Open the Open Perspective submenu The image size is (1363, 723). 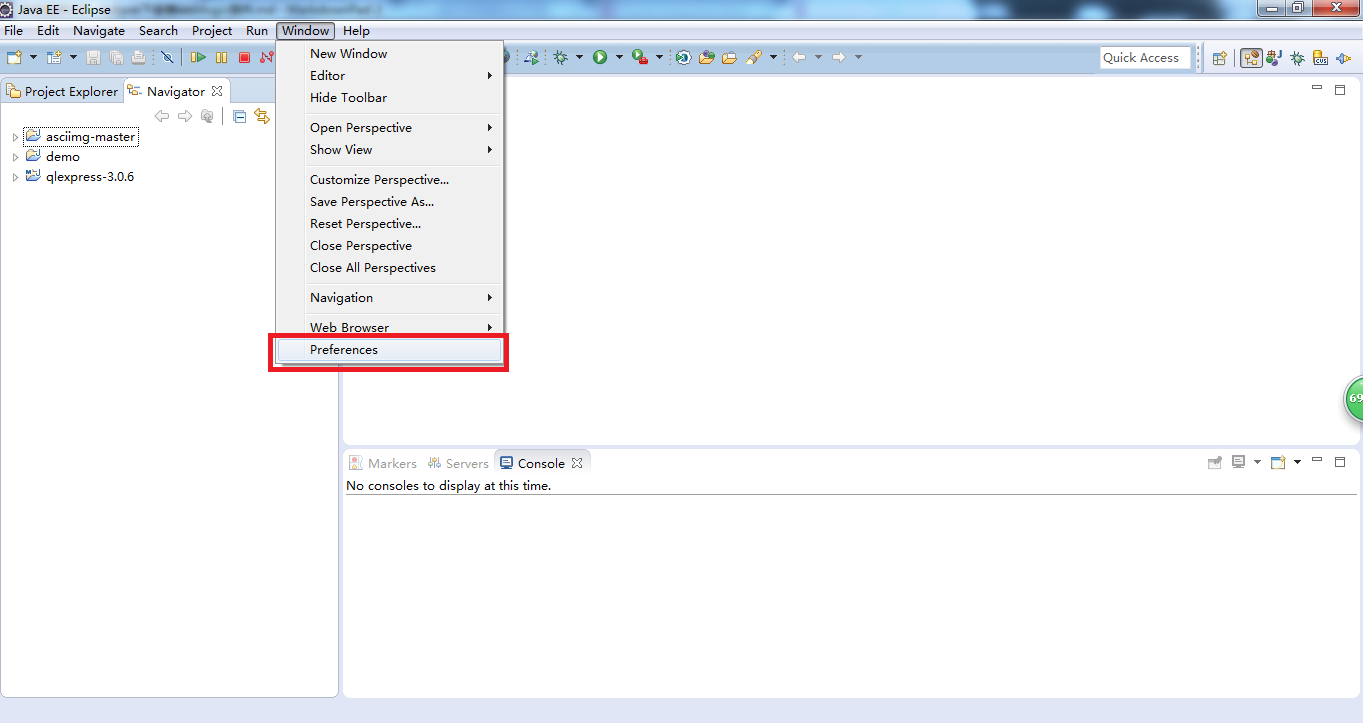[x=360, y=127]
